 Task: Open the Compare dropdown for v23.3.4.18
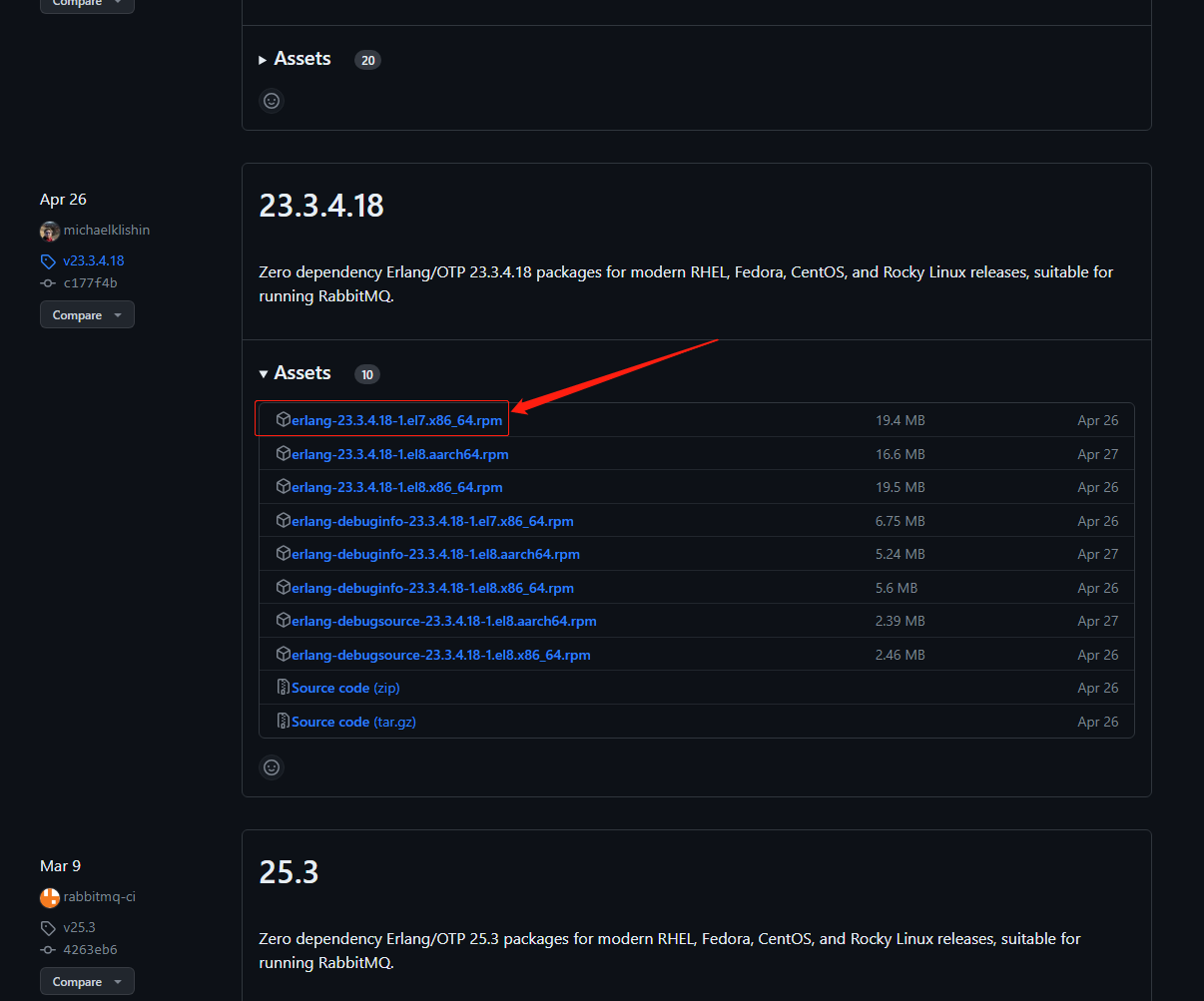click(87, 315)
